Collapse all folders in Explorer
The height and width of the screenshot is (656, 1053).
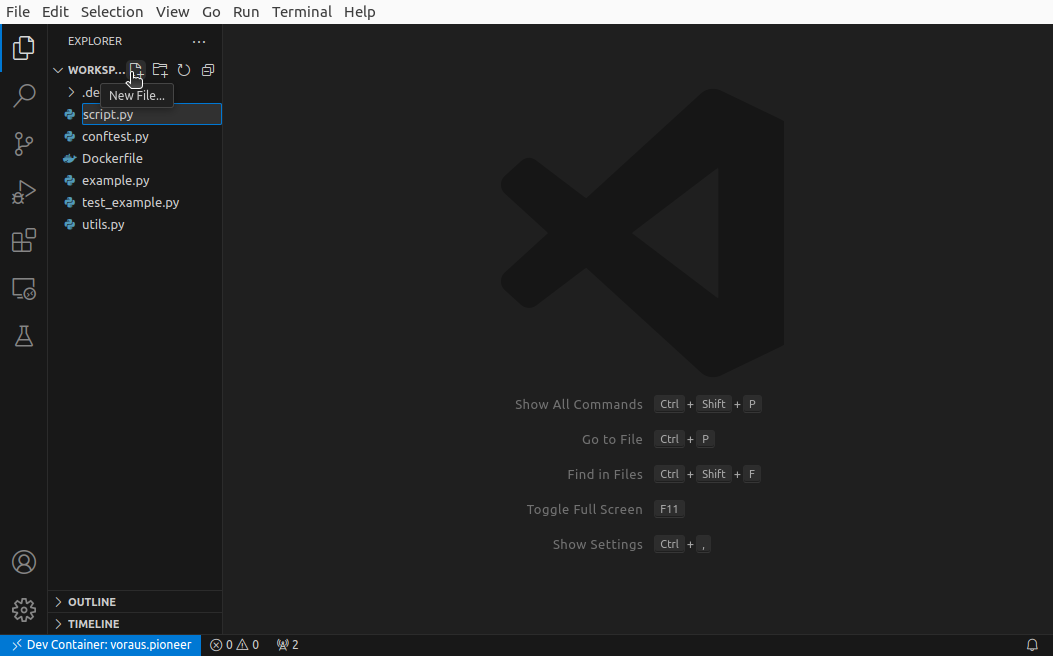point(208,70)
